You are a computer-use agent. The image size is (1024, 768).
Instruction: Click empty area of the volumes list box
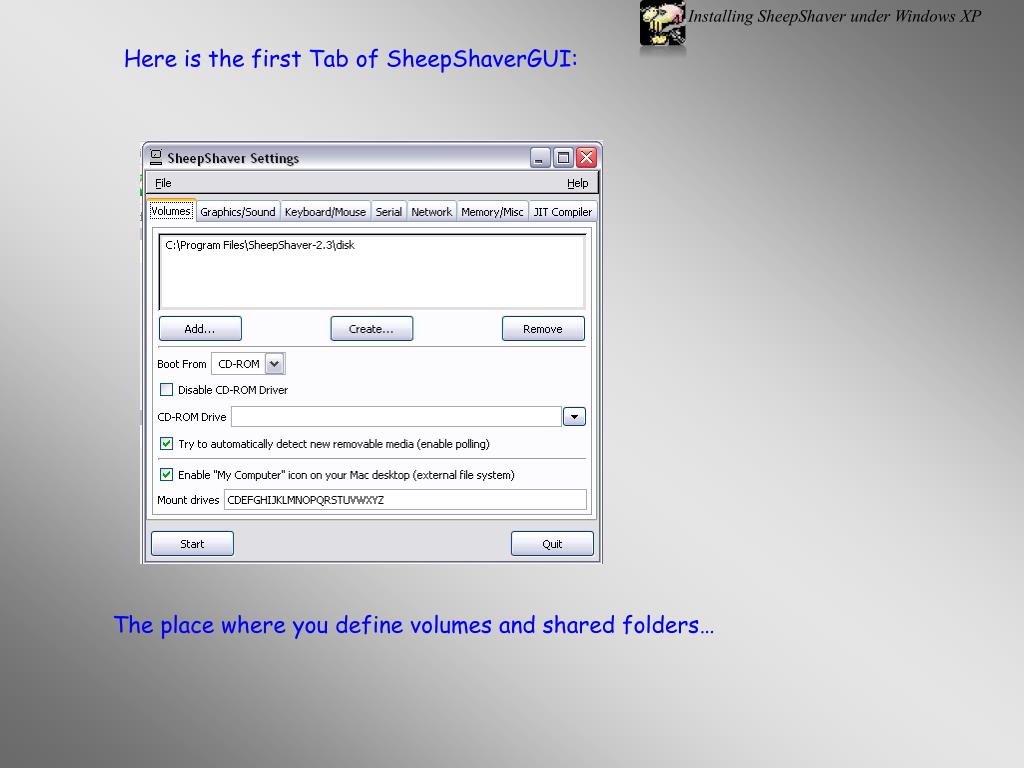tap(372, 281)
